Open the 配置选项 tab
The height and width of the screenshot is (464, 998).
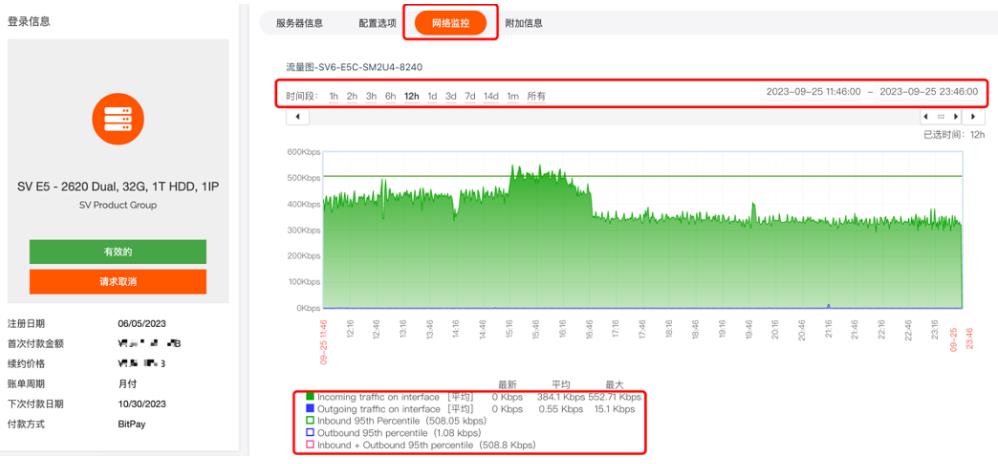click(378, 23)
